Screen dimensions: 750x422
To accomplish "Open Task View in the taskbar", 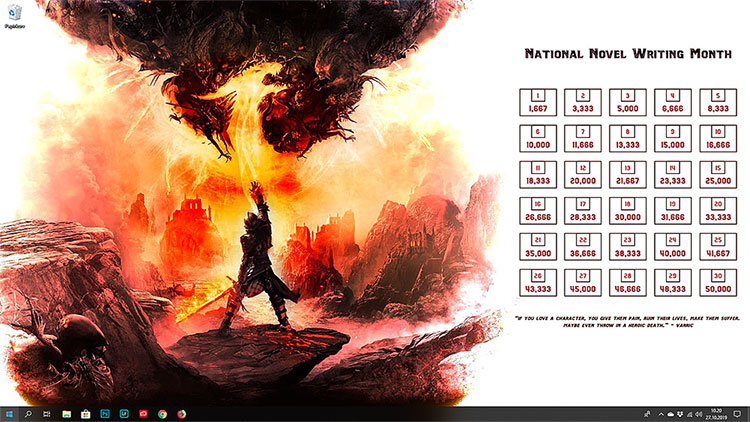I will tap(46, 414).
